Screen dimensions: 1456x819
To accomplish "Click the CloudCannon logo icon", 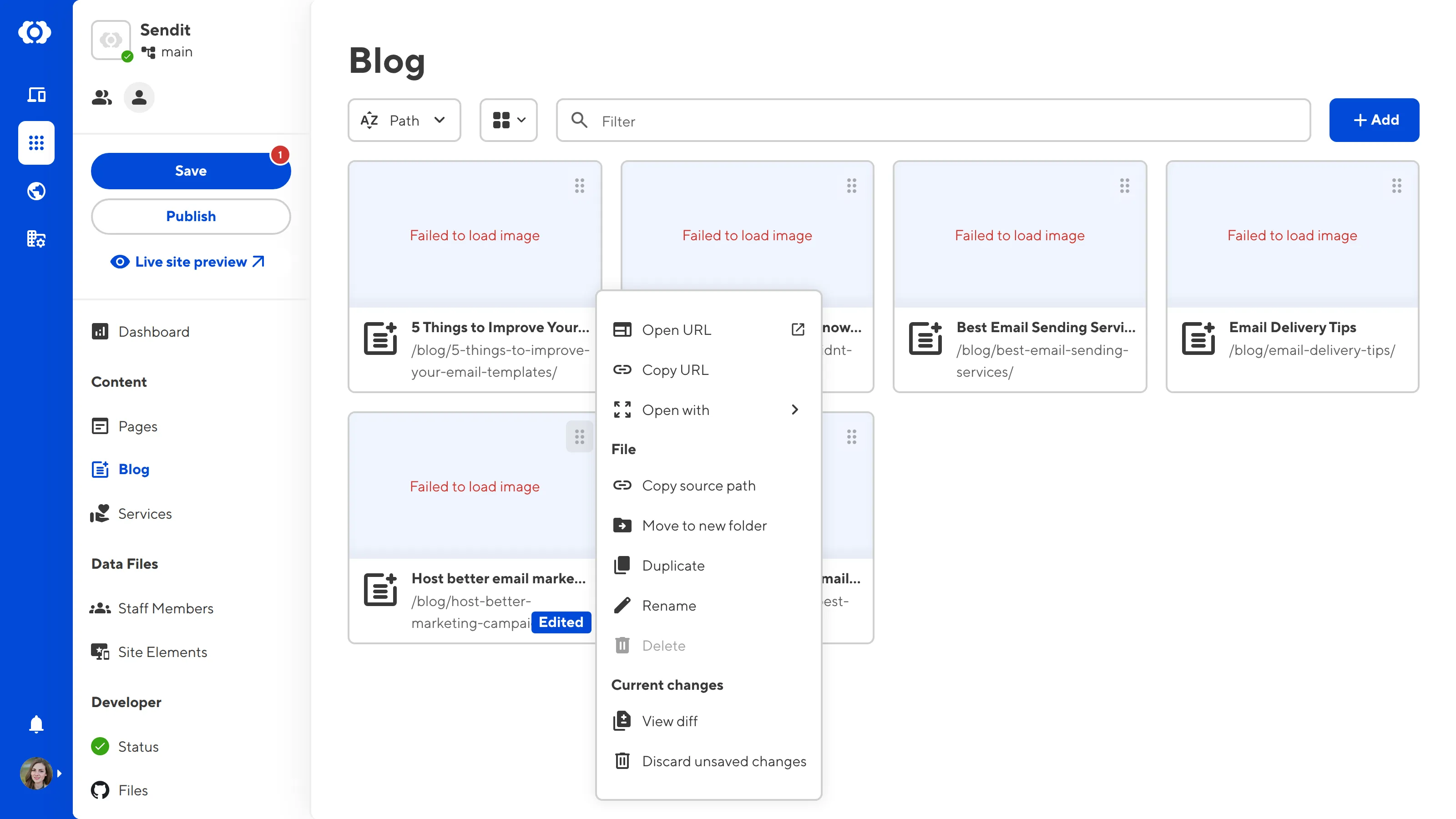I will click(x=35, y=32).
